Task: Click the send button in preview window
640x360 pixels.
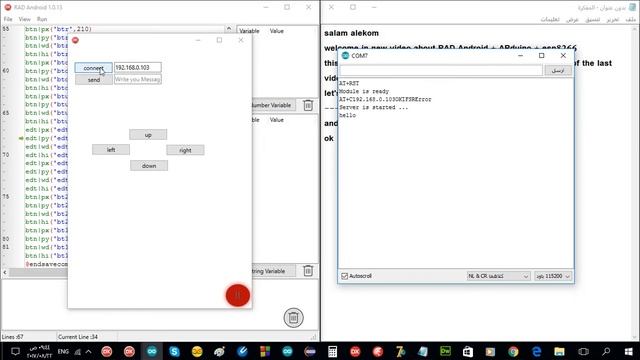Action: pyautogui.click(x=93, y=80)
